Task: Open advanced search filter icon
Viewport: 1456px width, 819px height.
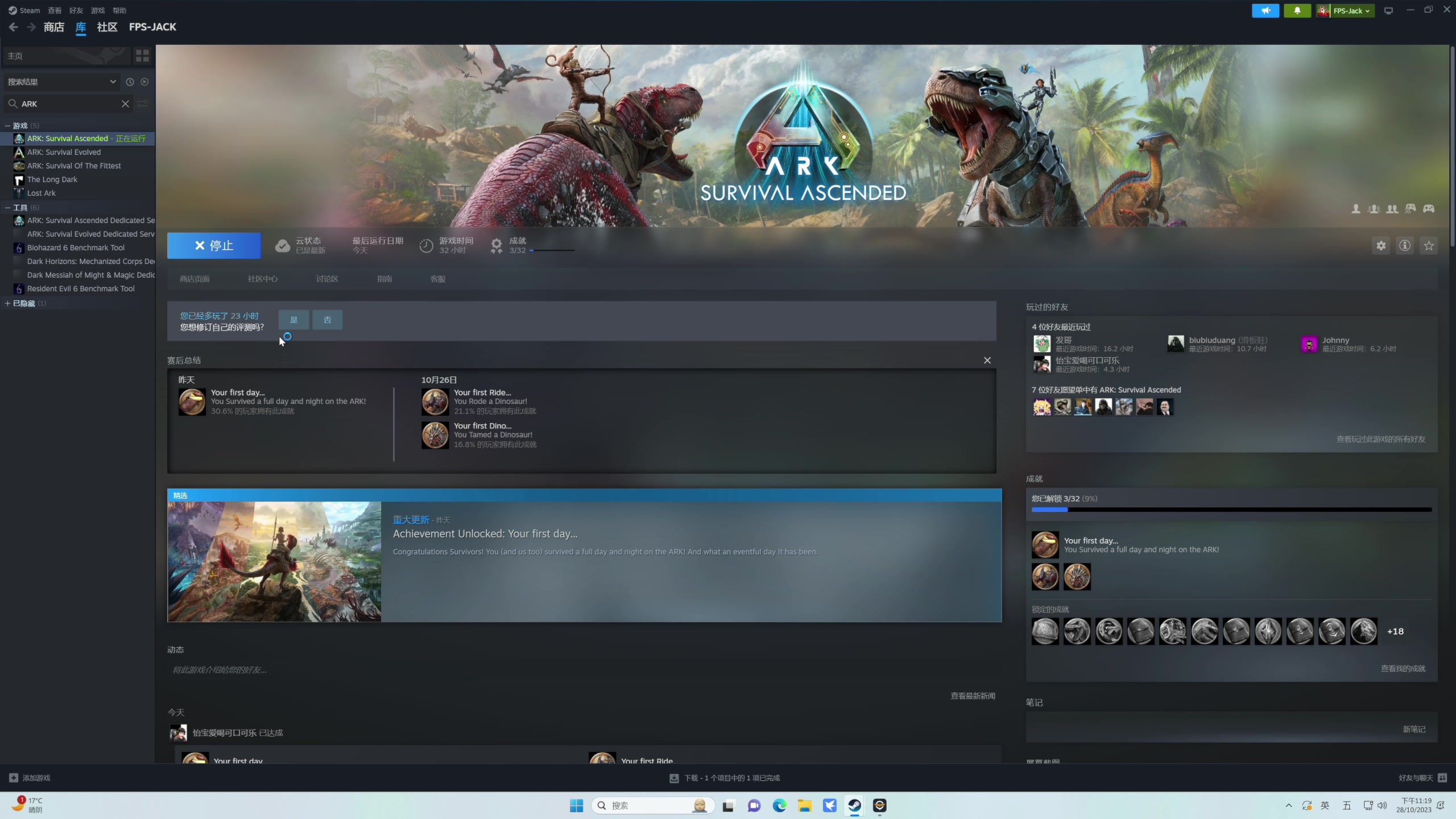Action: point(143,104)
